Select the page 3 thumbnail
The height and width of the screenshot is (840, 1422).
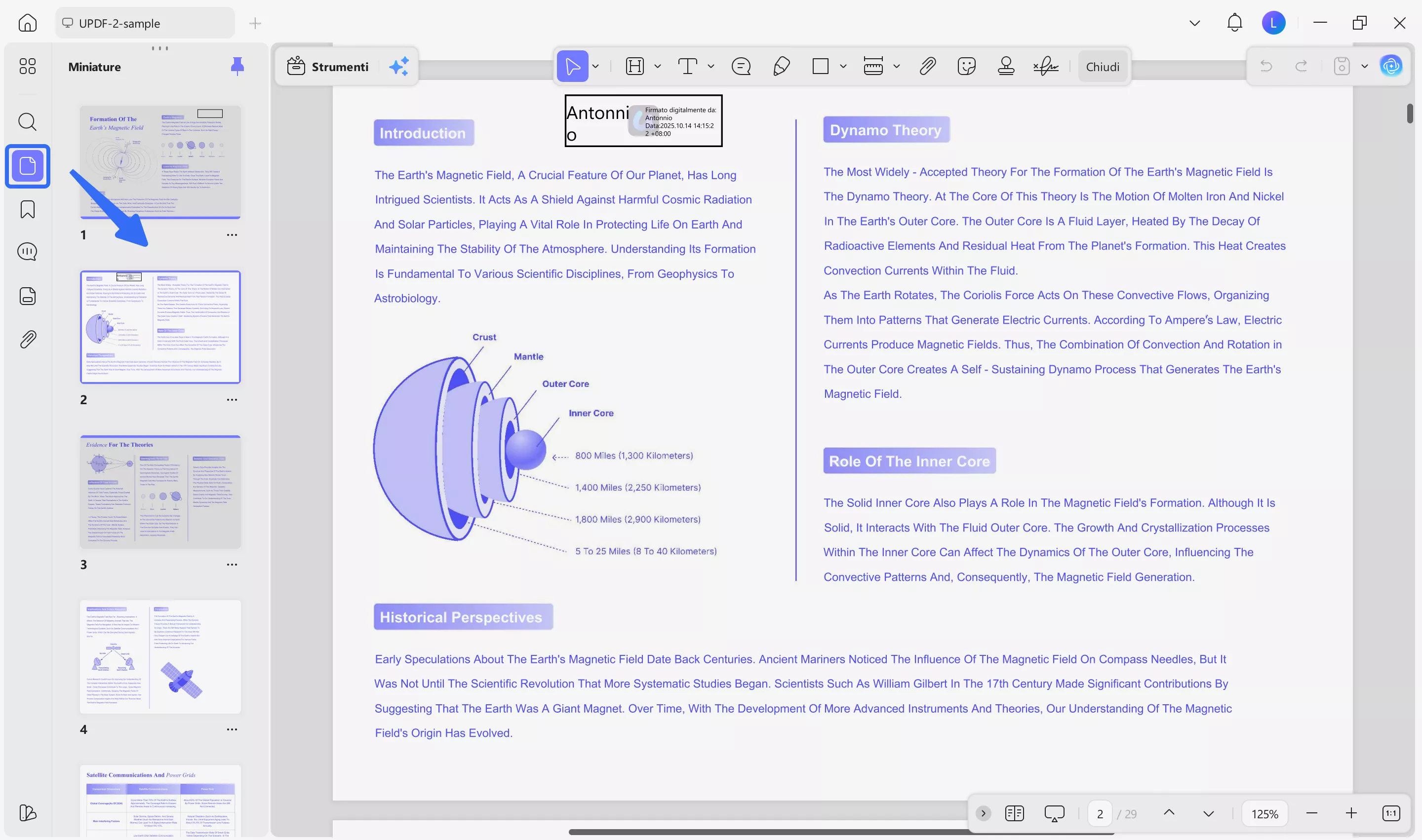[160, 492]
